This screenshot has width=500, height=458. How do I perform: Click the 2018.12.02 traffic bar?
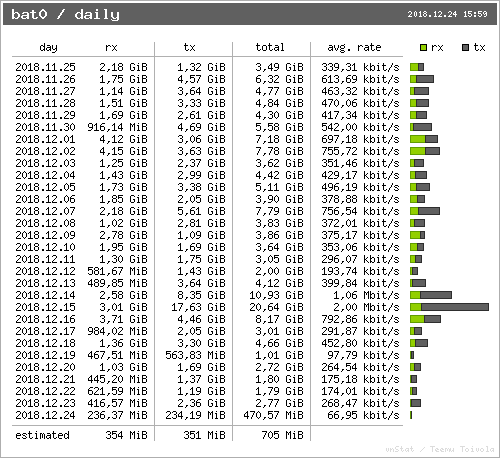(x=425, y=151)
